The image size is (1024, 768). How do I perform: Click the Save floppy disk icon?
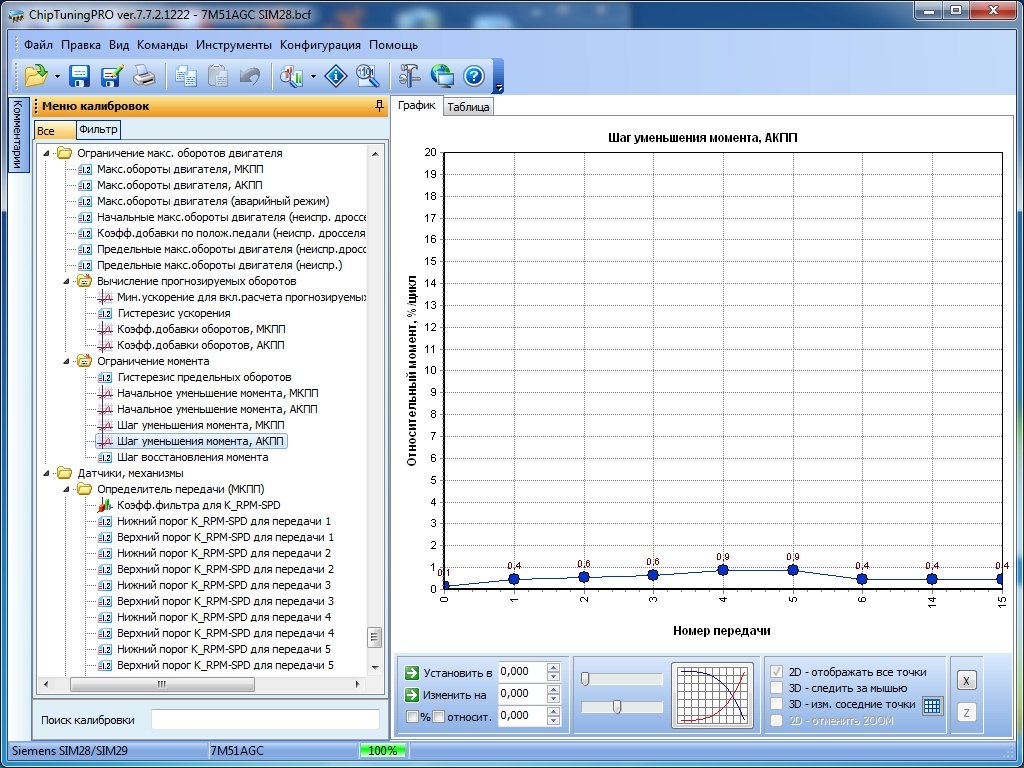[x=80, y=76]
